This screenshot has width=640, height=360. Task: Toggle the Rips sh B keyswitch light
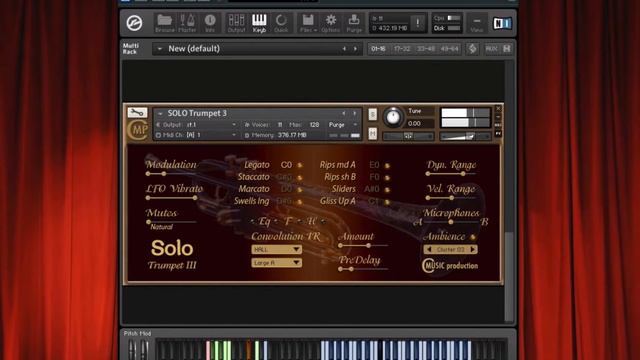[387, 178]
